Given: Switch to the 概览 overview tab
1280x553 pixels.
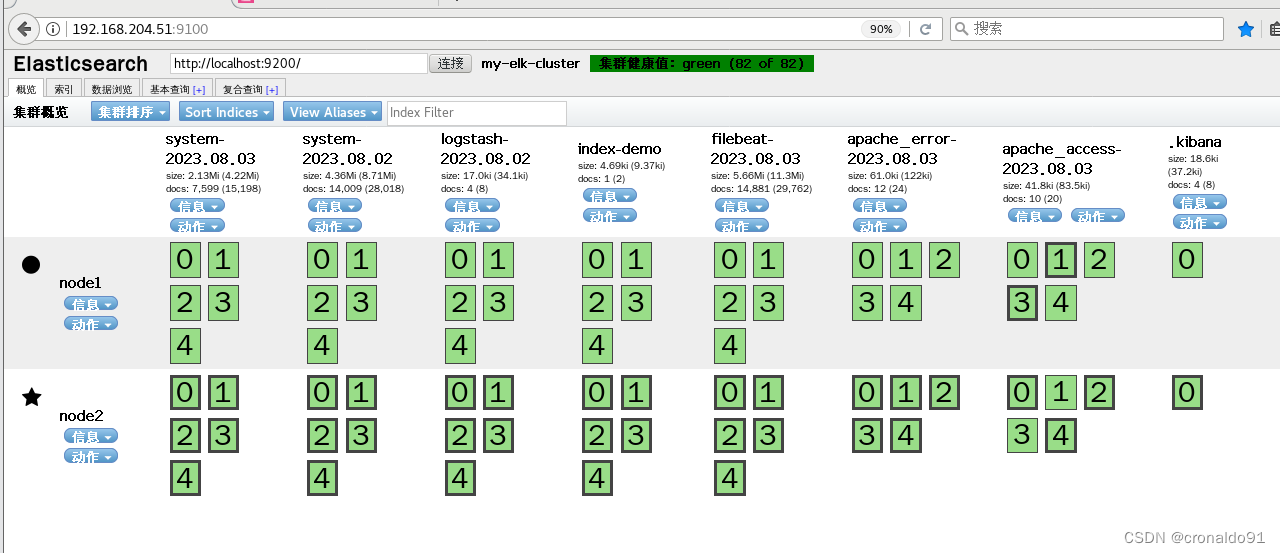Looking at the screenshot, I should click(26, 89).
